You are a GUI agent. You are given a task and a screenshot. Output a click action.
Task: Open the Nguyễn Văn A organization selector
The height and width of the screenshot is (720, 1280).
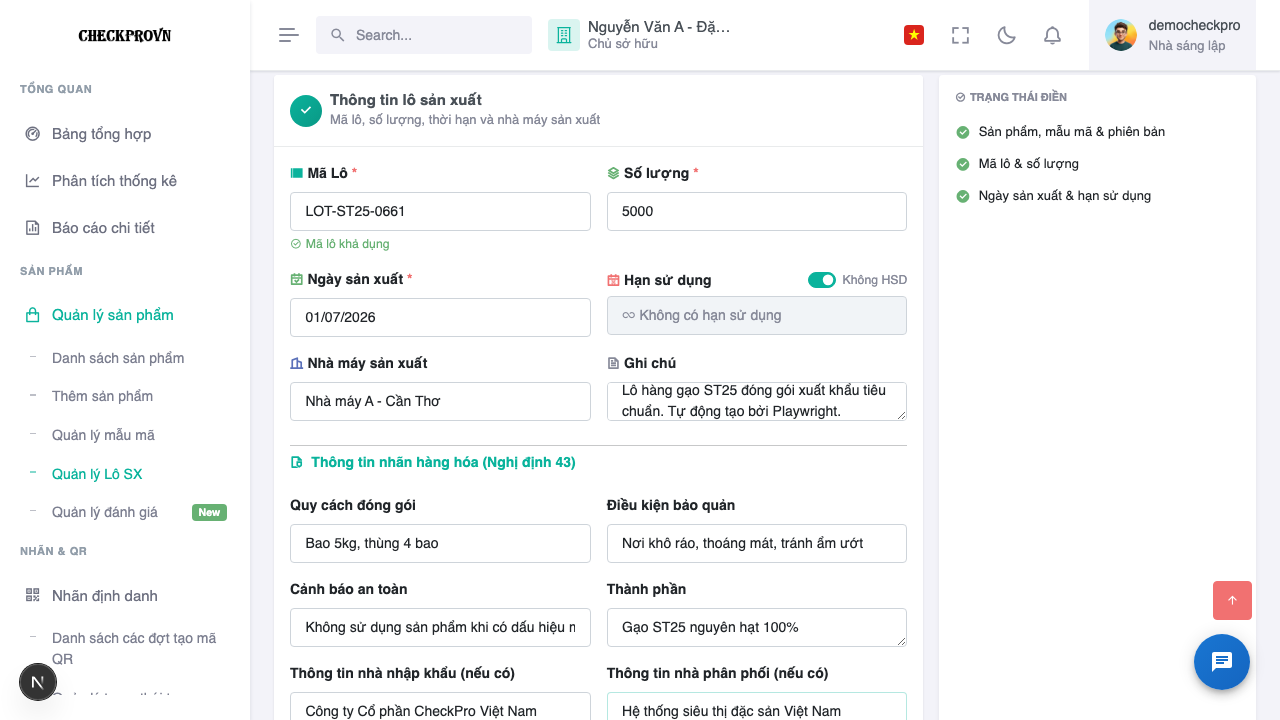coord(640,35)
